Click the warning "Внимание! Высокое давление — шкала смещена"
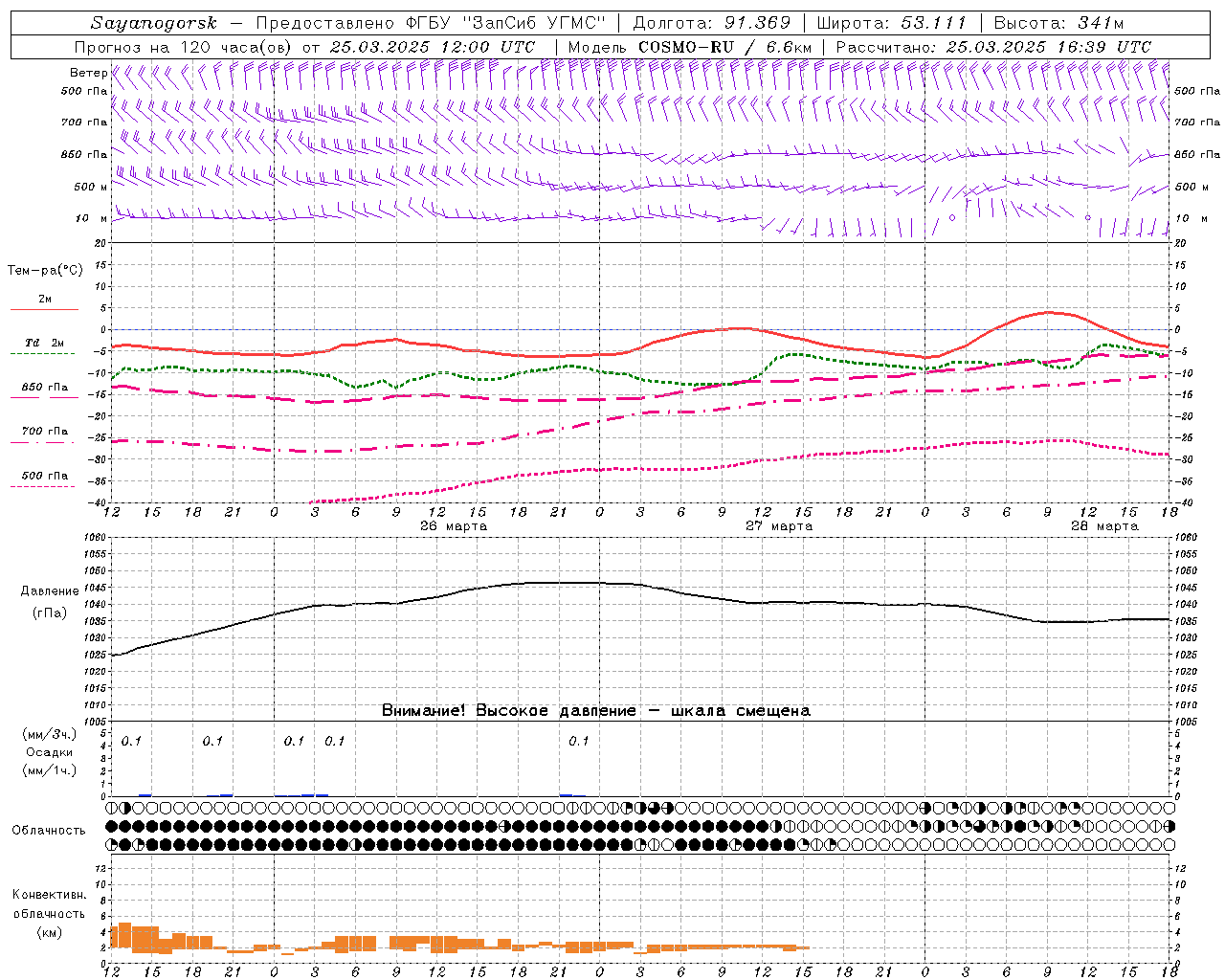1225x980 pixels. [x=596, y=711]
